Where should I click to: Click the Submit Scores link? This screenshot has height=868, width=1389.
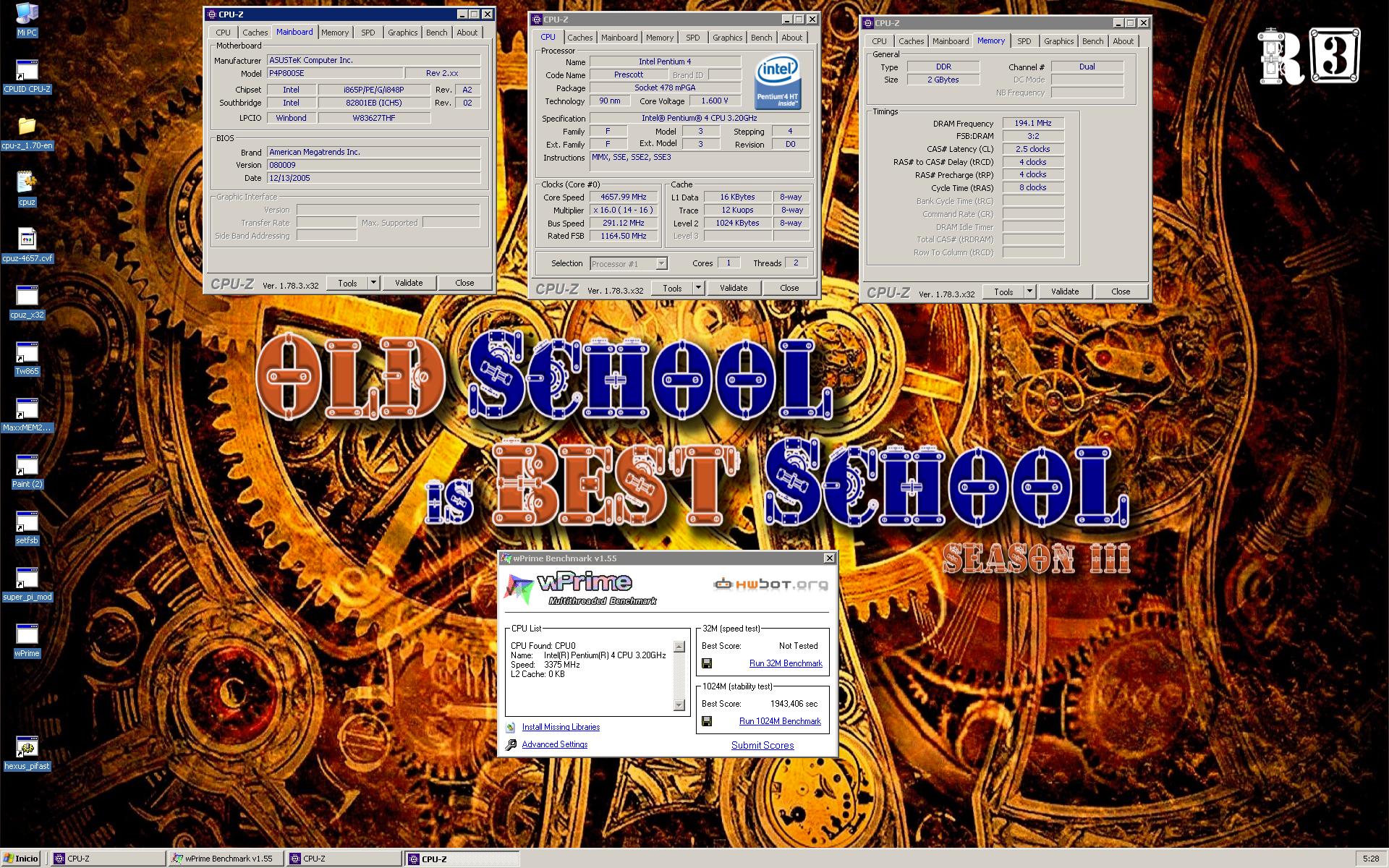tap(763, 745)
